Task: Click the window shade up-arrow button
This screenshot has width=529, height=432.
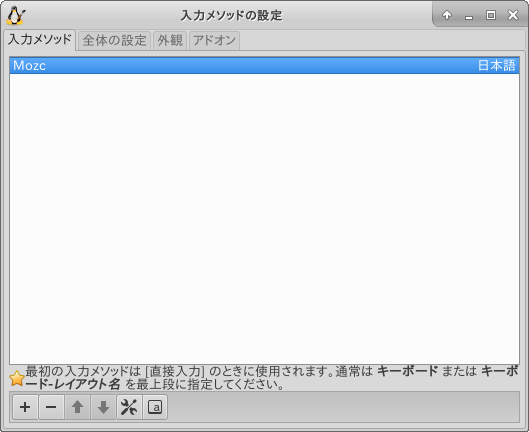Action: [x=447, y=15]
